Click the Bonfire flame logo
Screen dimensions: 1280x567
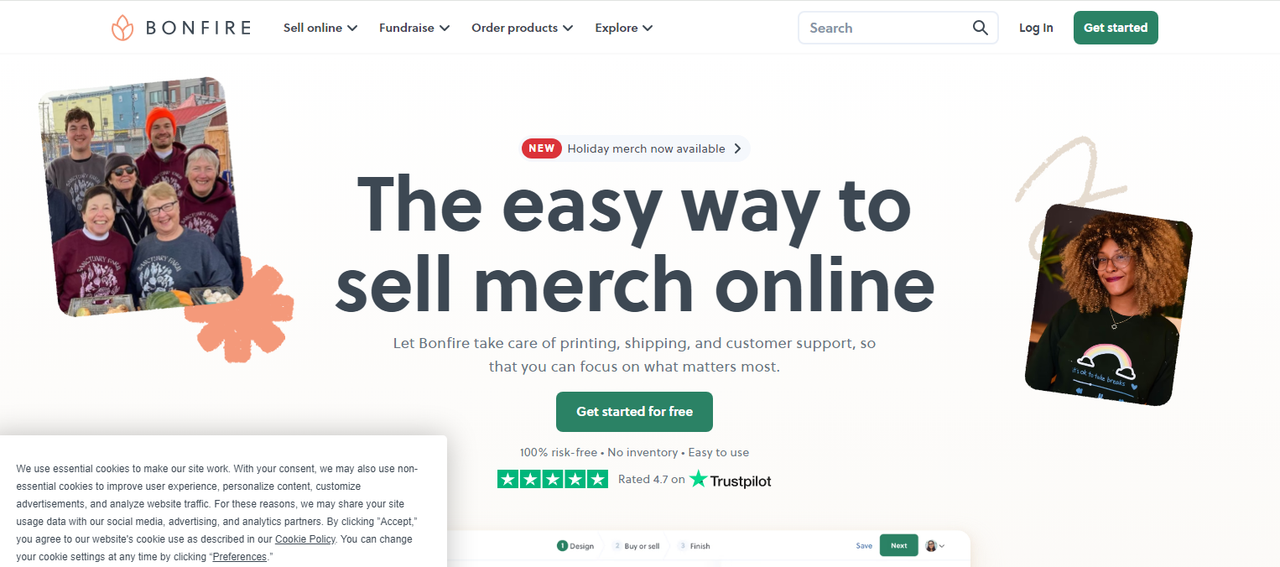122,28
